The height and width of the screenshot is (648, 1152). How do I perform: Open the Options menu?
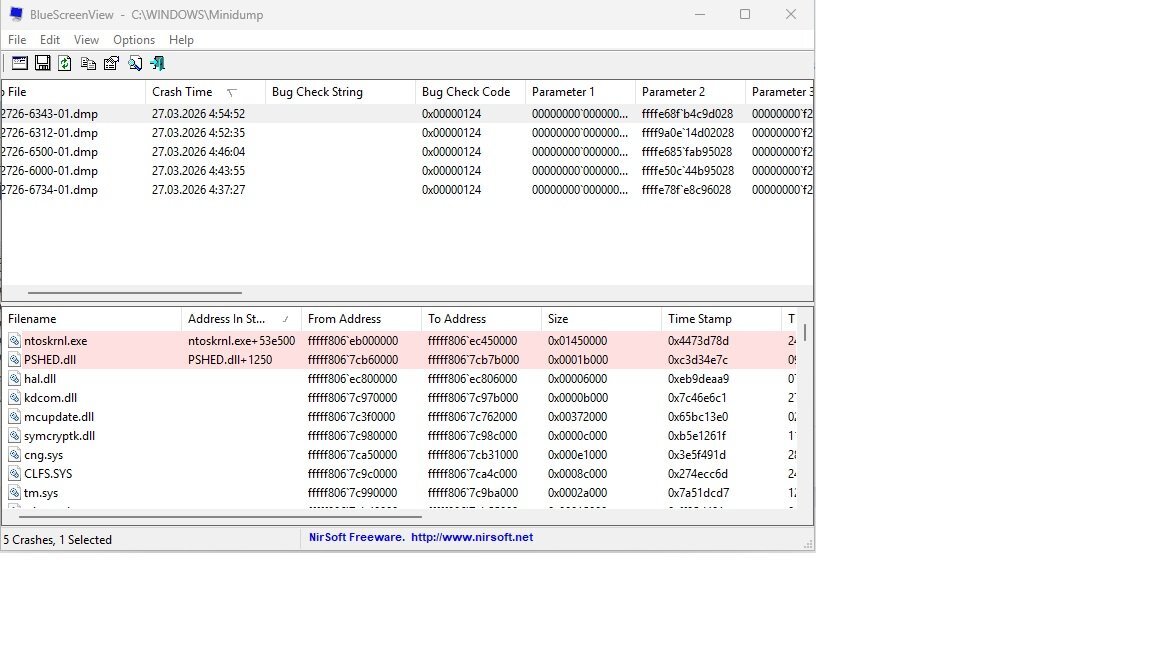coord(134,40)
